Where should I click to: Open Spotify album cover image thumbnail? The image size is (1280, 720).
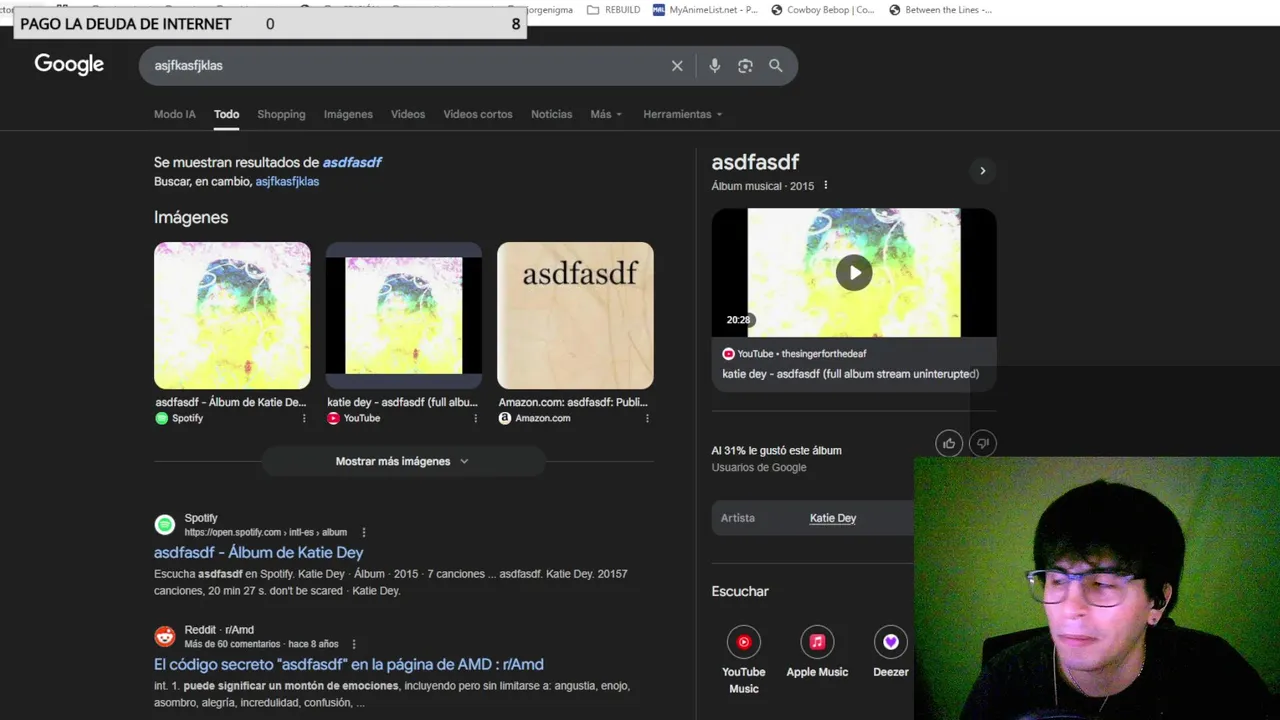[x=232, y=315]
